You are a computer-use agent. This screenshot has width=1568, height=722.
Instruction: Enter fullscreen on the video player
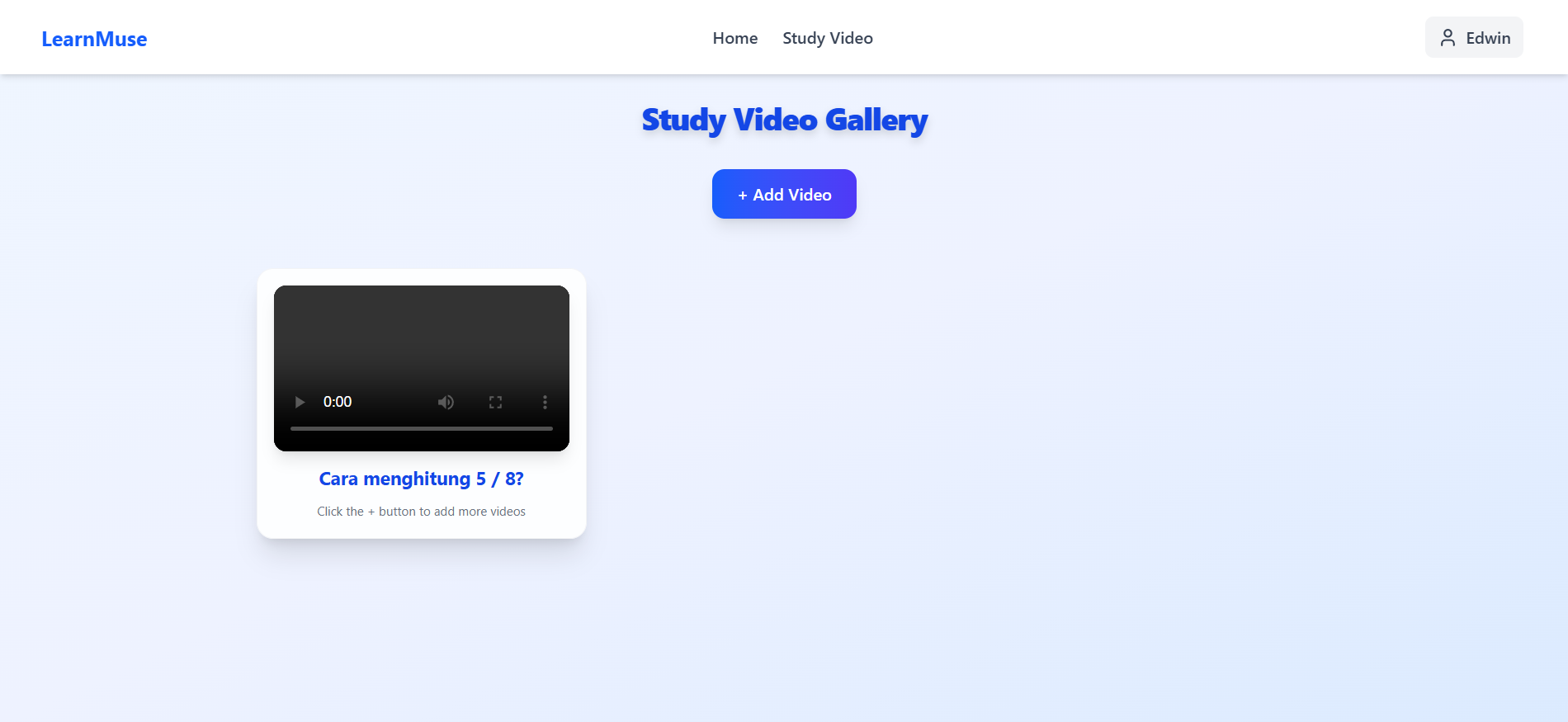click(495, 402)
